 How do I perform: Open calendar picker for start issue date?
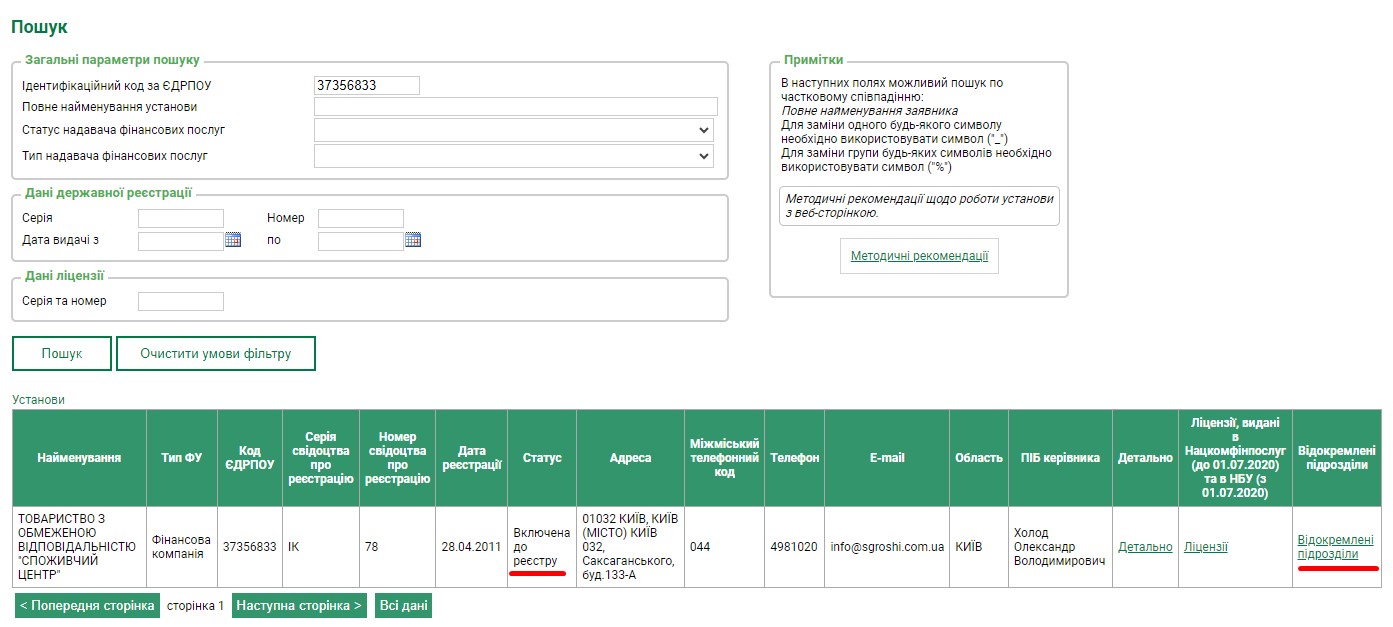233,240
